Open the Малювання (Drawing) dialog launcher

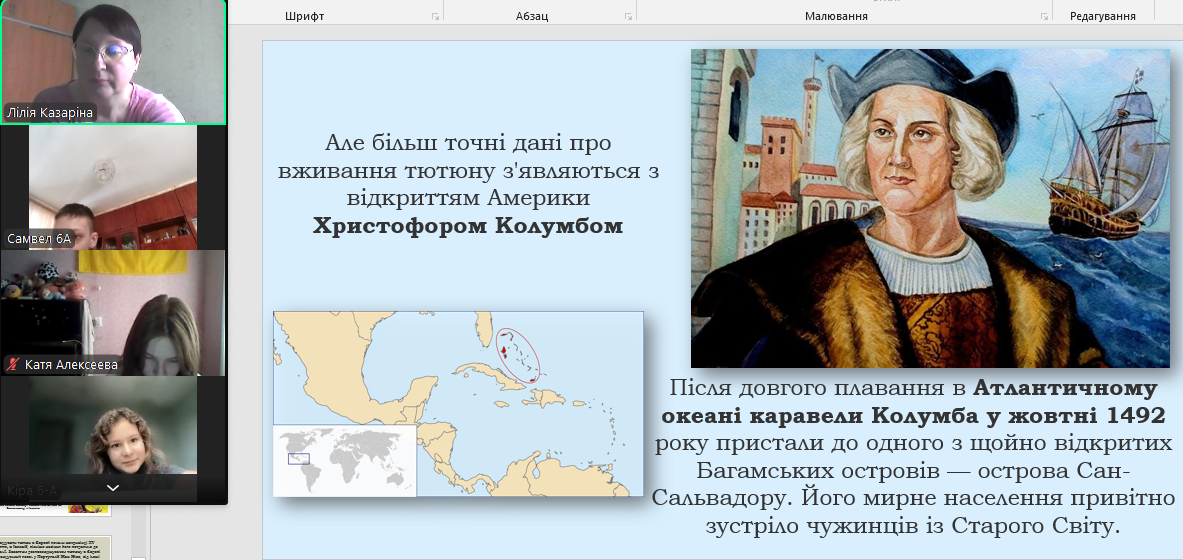1045,17
